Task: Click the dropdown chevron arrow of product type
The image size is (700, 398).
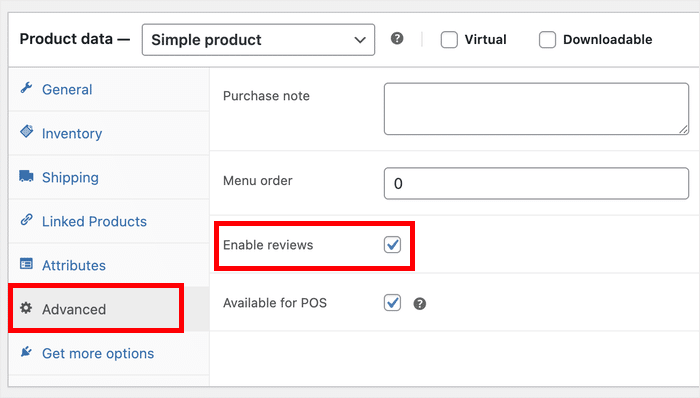Action: pyautogui.click(x=360, y=40)
